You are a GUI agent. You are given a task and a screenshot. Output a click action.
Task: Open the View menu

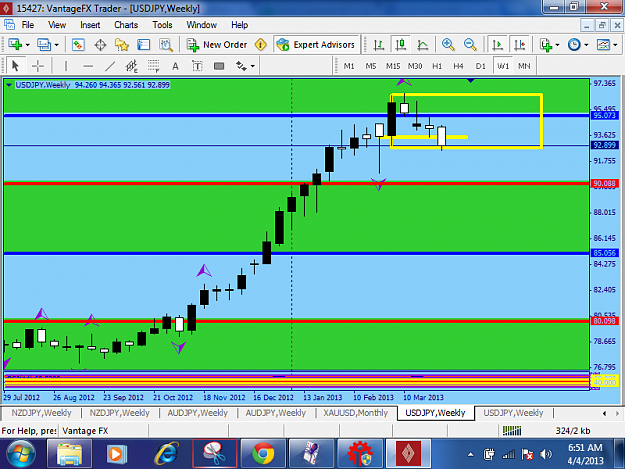[x=57, y=25]
